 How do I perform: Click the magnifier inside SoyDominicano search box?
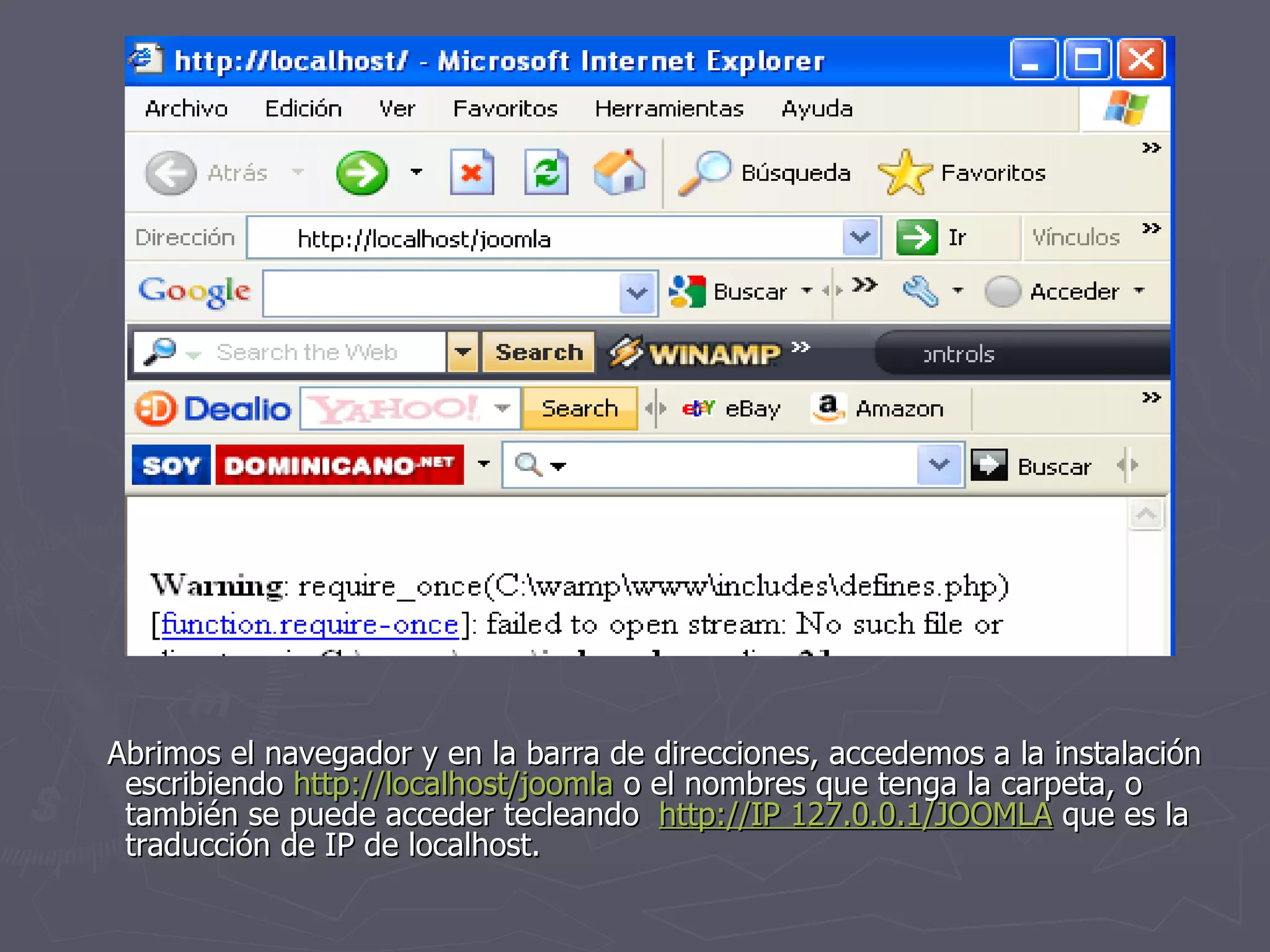528,464
